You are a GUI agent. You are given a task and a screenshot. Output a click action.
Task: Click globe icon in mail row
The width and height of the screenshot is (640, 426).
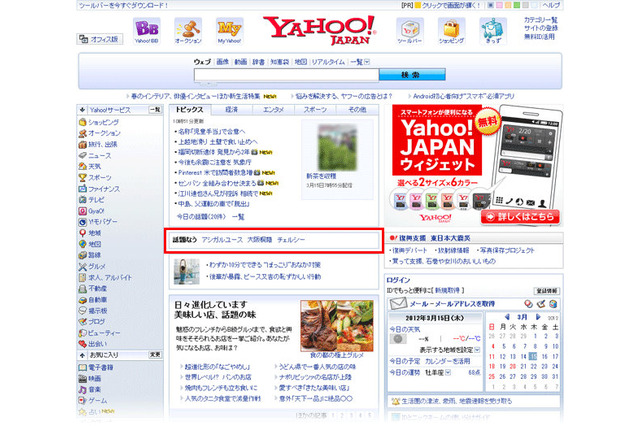(x=553, y=304)
